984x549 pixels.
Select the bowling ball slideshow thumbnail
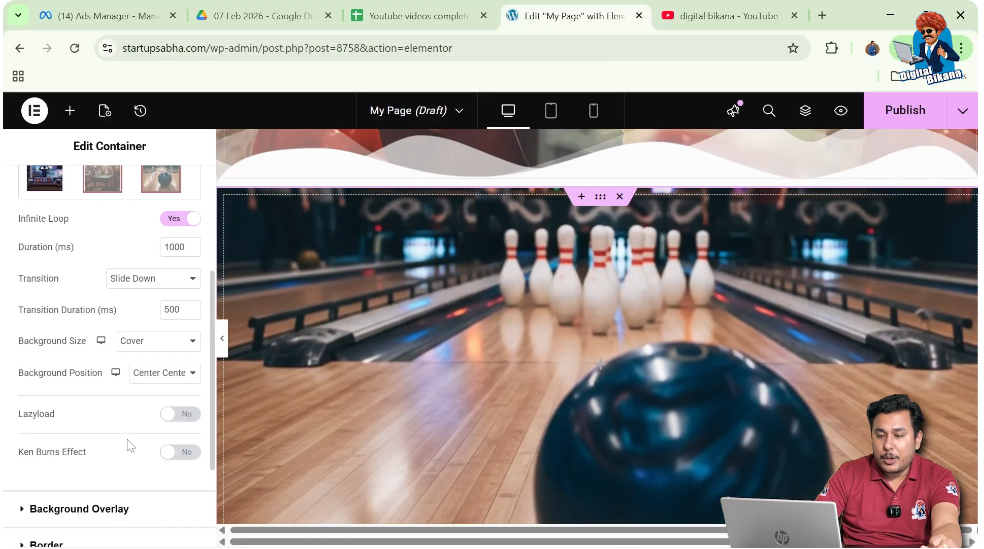point(161,179)
